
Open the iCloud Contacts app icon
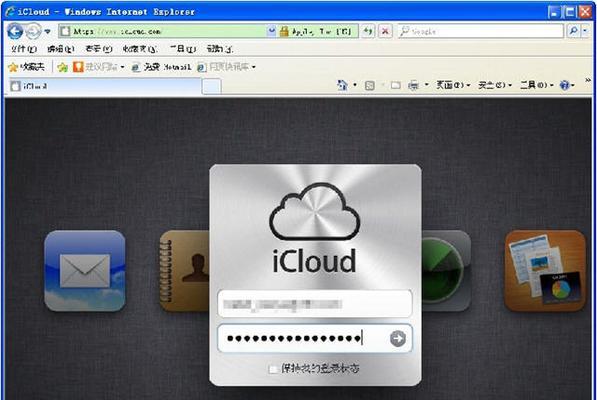[x=184, y=271]
